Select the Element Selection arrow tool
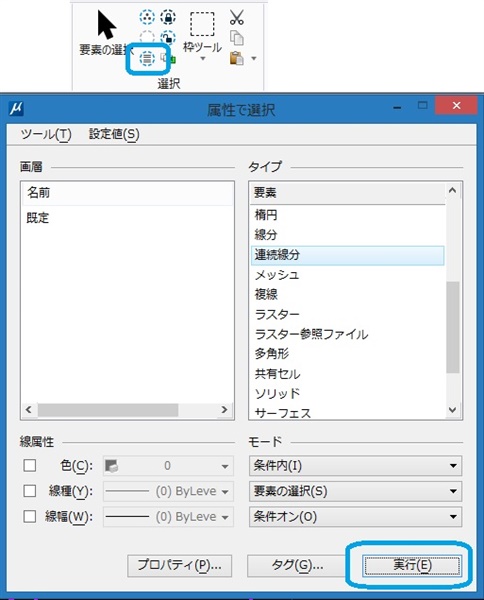Image resolution: width=484 pixels, height=600 pixels. point(106,25)
